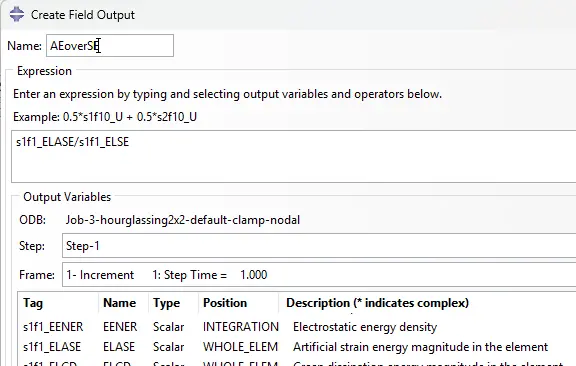This screenshot has height=366, width=576.
Task: Open the Frame dropdown showing Increment 1
Action: point(319,274)
